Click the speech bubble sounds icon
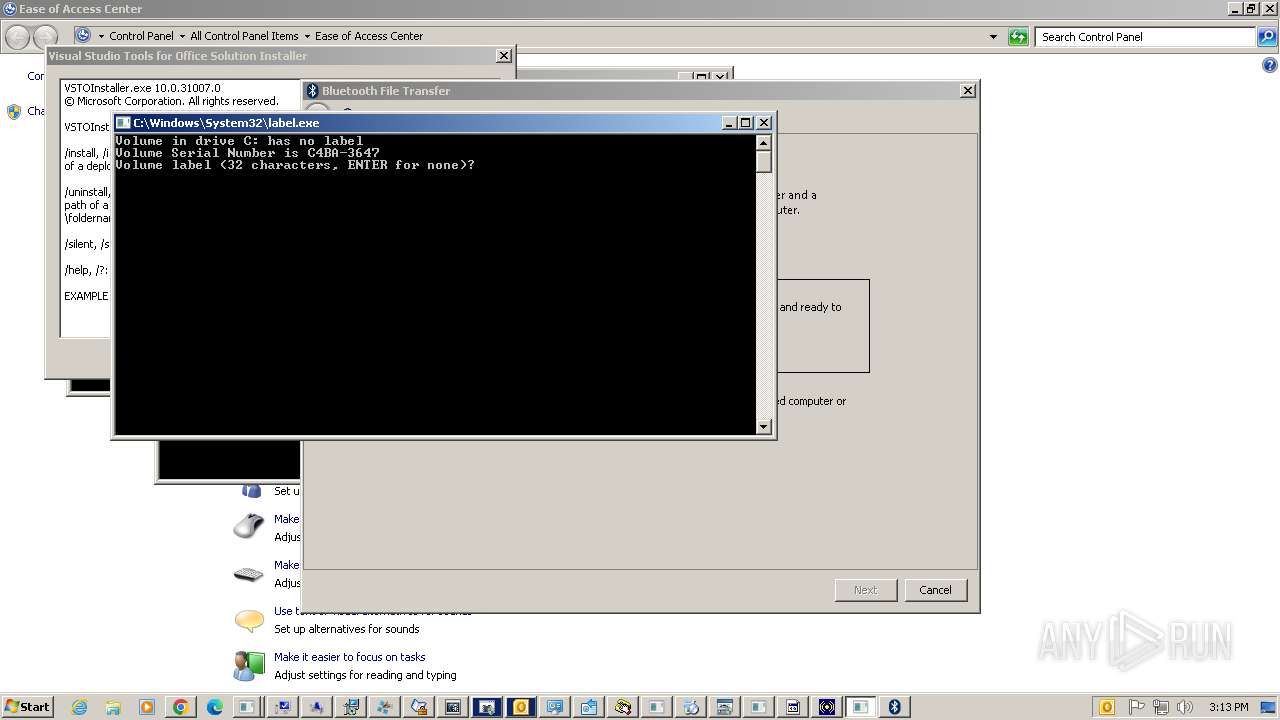This screenshot has height=720, width=1280. click(x=249, y=620)
